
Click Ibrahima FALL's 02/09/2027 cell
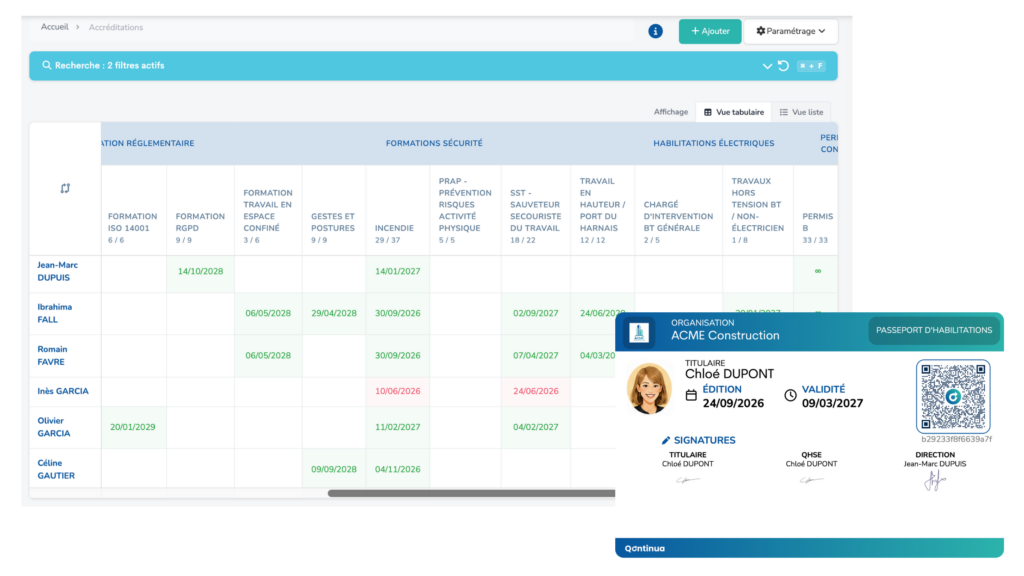[536, 313]
